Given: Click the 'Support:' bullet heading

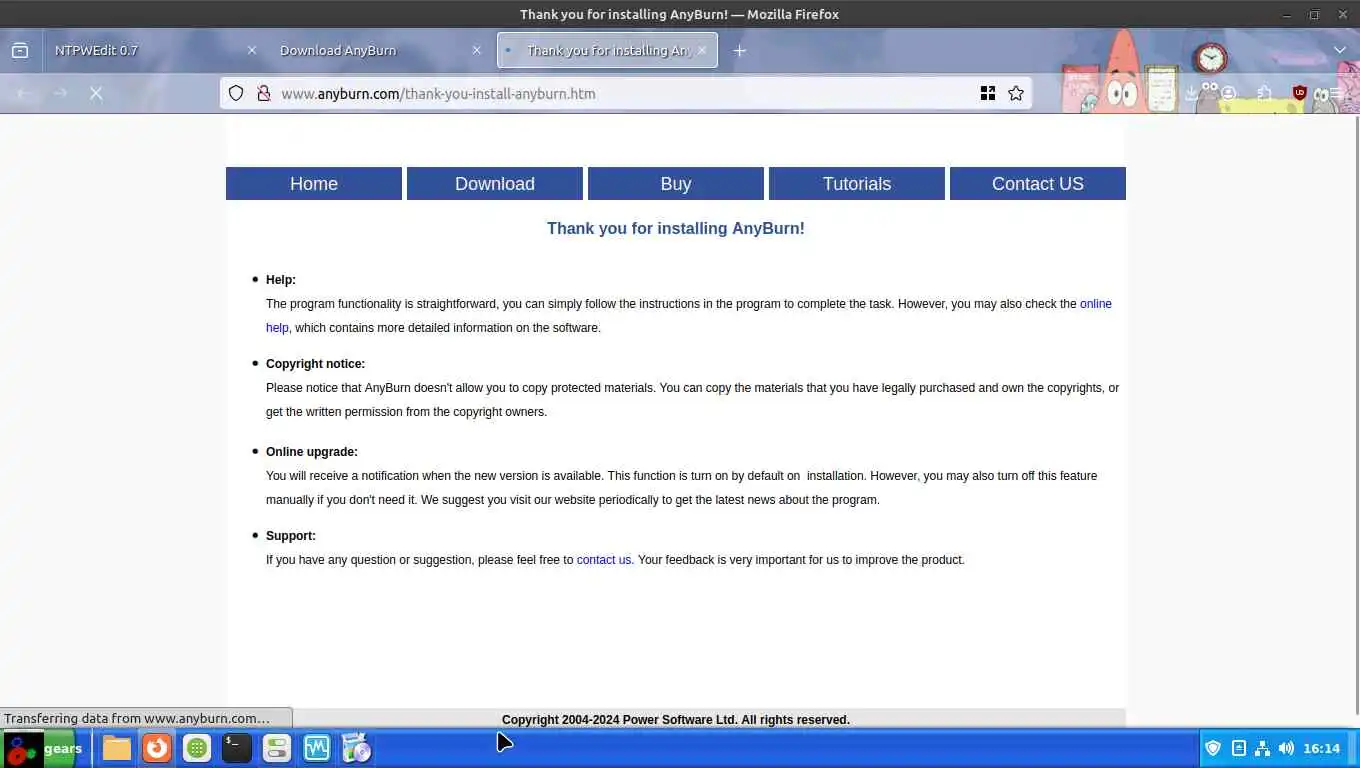Looking at the screenshot, I should pyautogui.click(x=291, y=536).
